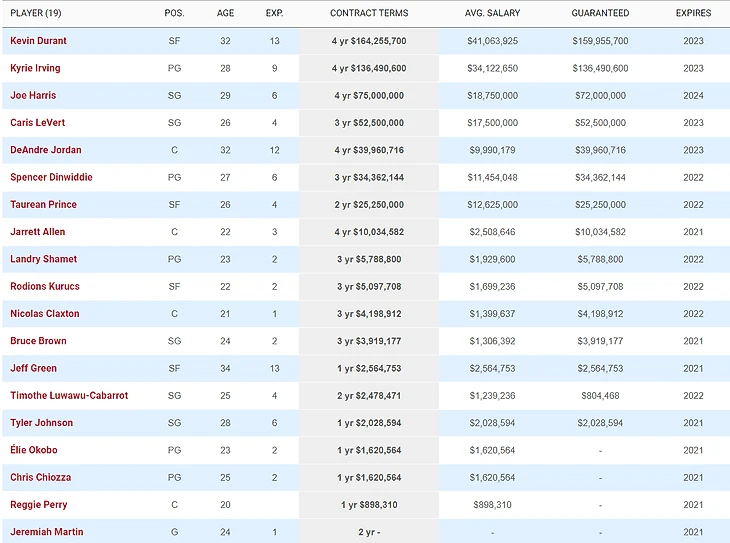Select the Joe Harris player link
This screenshot has height=543, width=730.
point(33,96)
